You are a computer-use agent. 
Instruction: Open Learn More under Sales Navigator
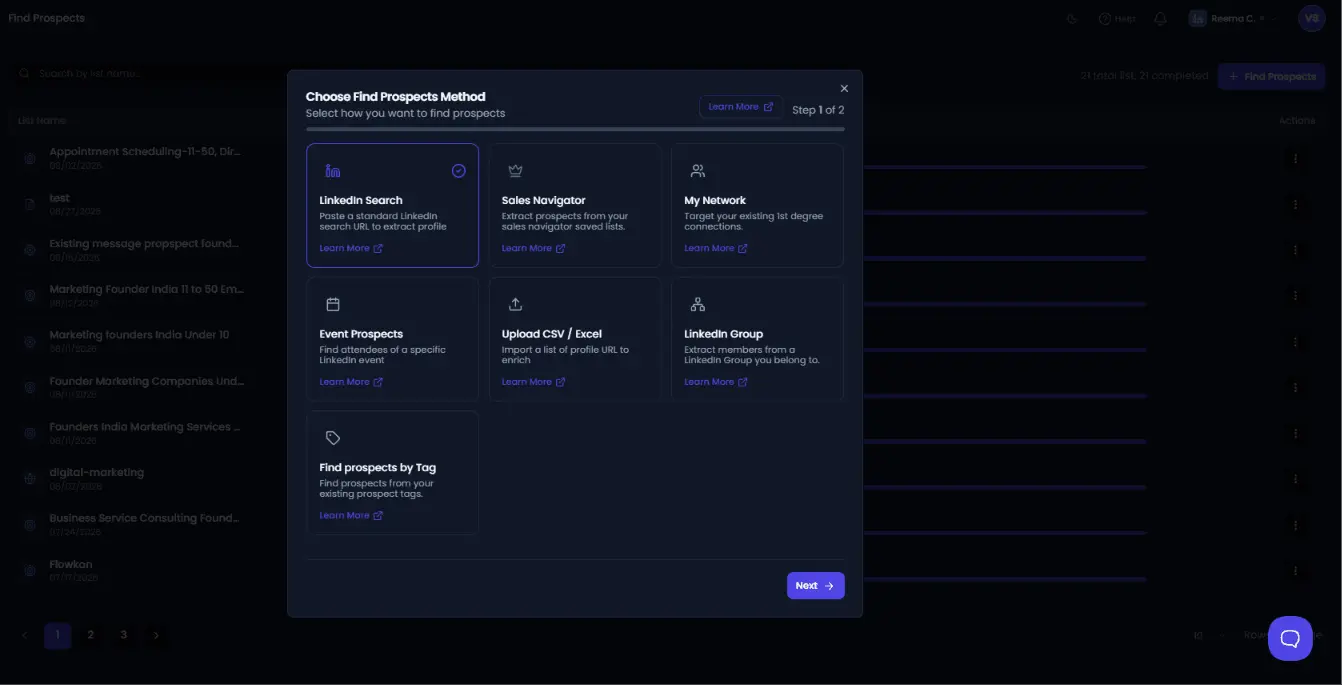tap(533, 248)
